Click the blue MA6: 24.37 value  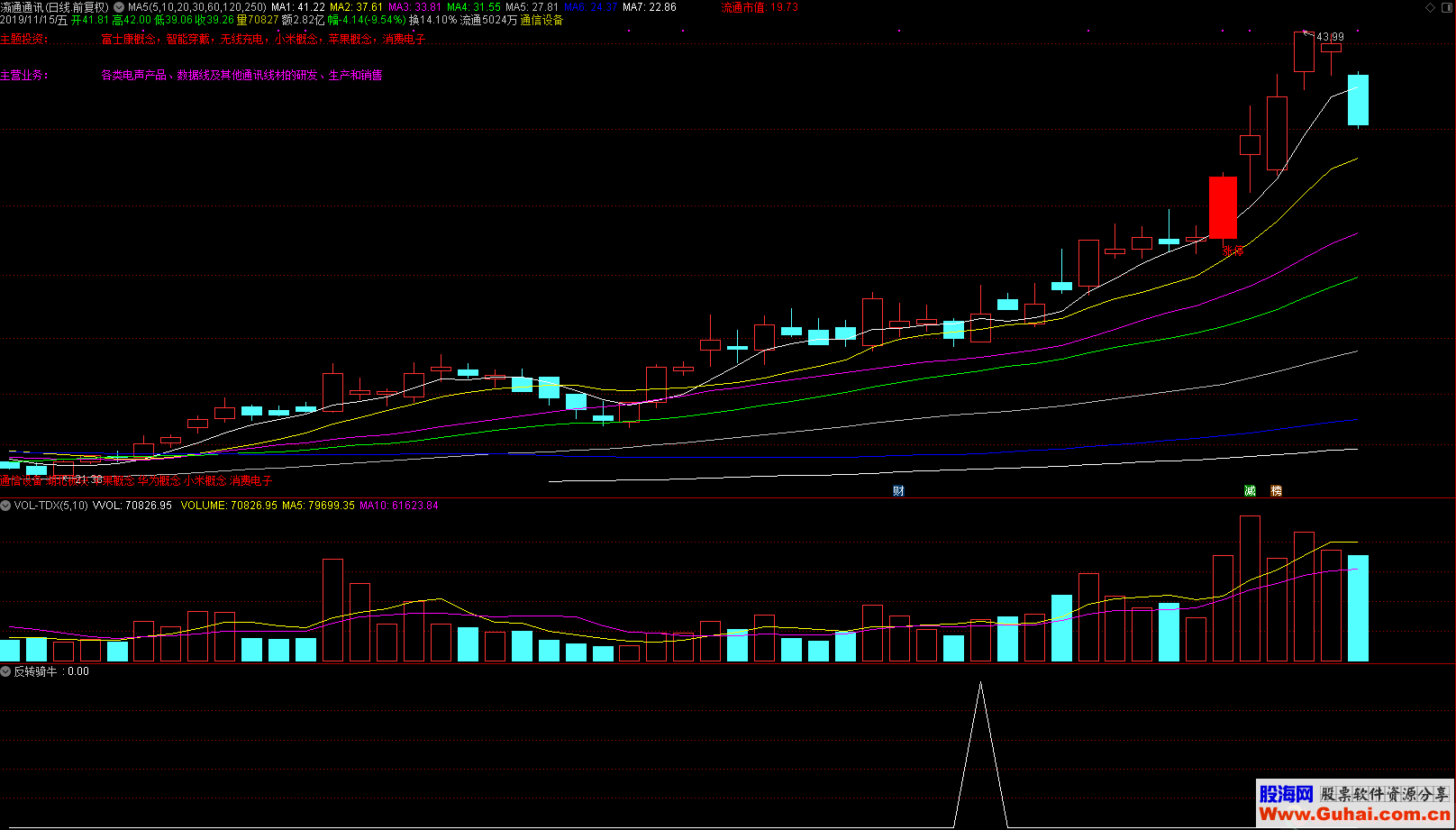[591, 7]
